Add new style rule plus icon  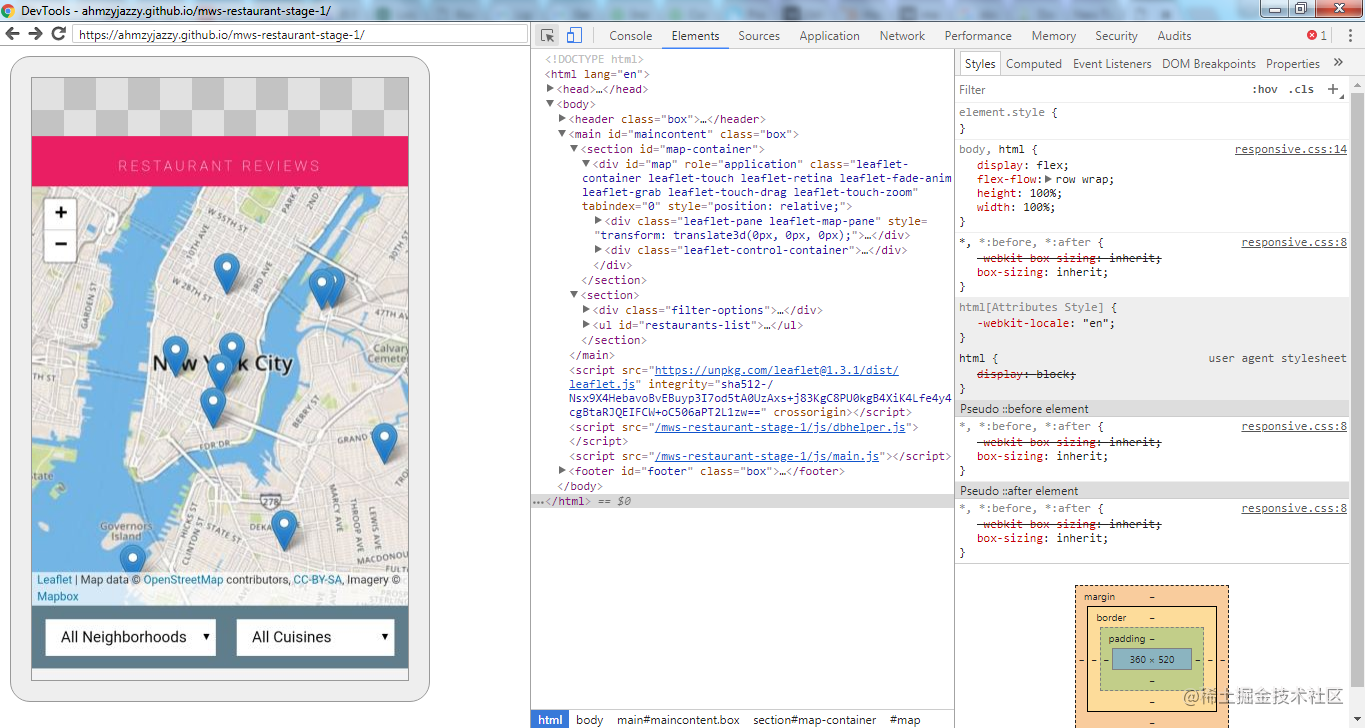click(1333, 89)
